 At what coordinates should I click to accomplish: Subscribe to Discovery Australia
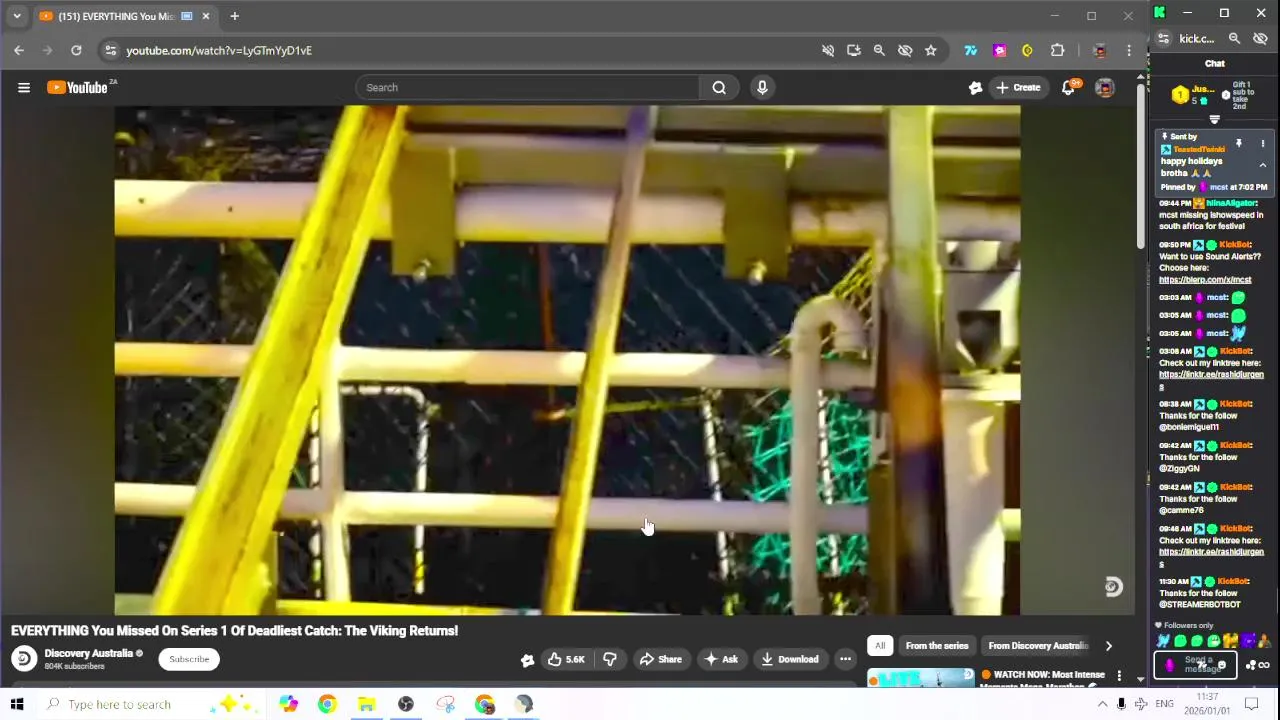(x=189, y=659)
